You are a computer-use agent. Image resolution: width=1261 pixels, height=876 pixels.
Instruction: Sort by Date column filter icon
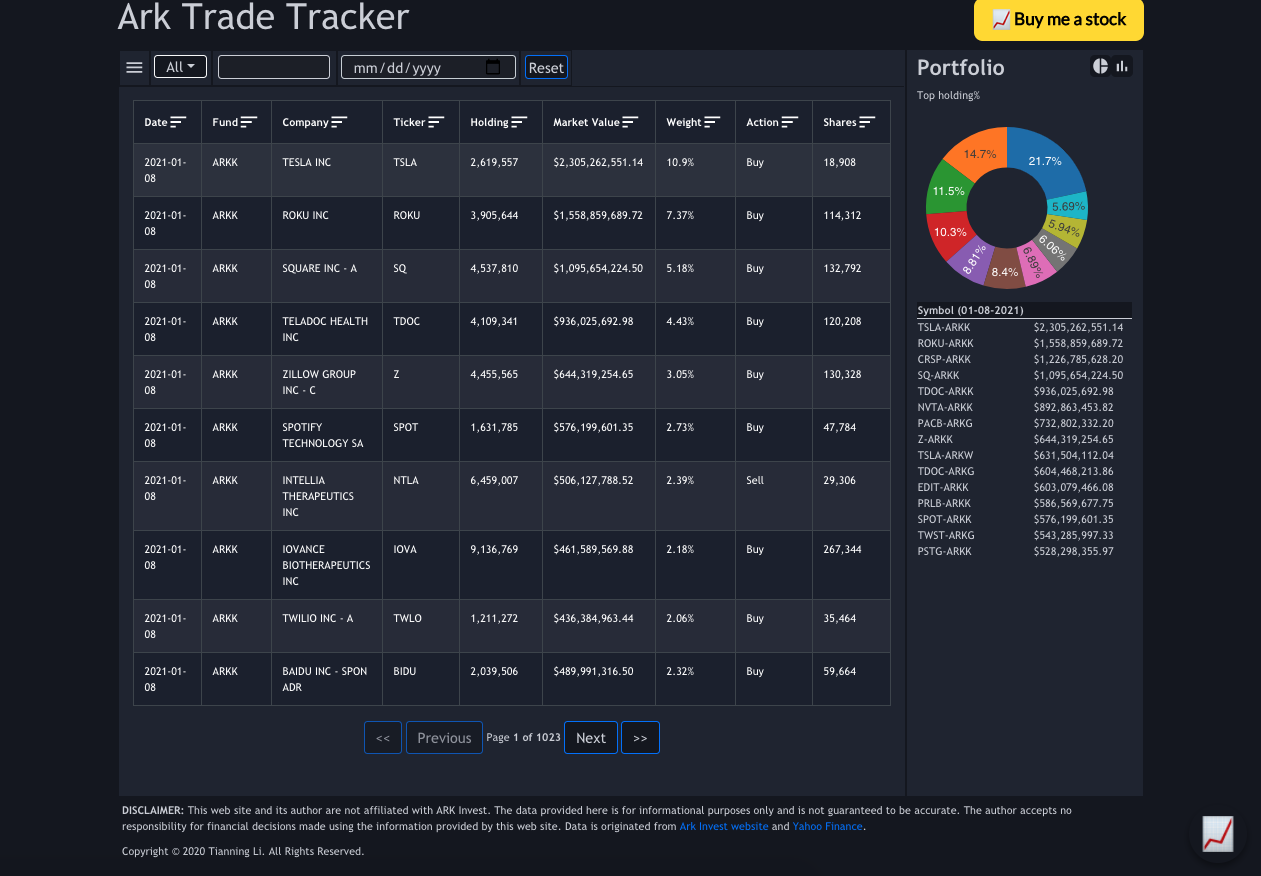[x=179, y=122]
